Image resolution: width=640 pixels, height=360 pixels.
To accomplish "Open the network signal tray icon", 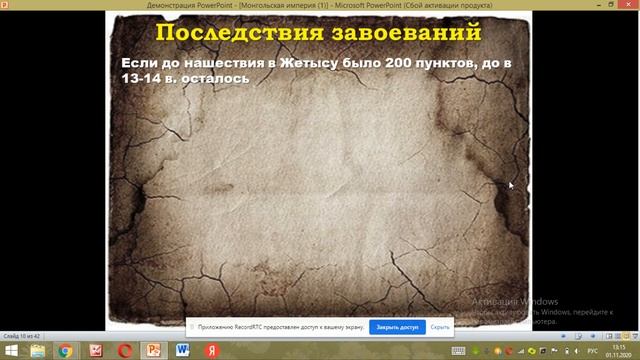I will 521,351.
